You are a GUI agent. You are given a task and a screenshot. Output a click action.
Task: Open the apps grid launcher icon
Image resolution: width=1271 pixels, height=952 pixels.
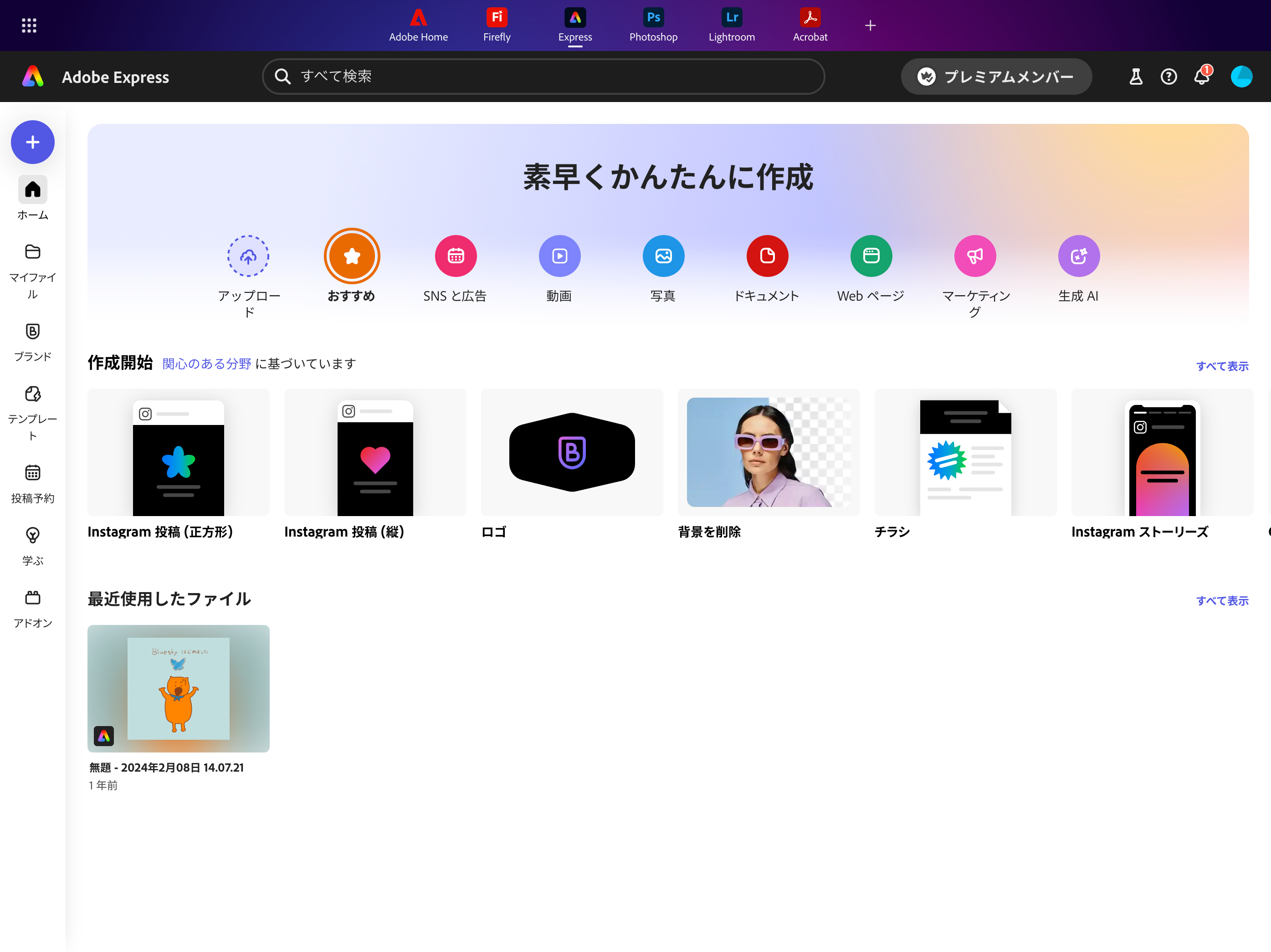[x=29, y=25]
